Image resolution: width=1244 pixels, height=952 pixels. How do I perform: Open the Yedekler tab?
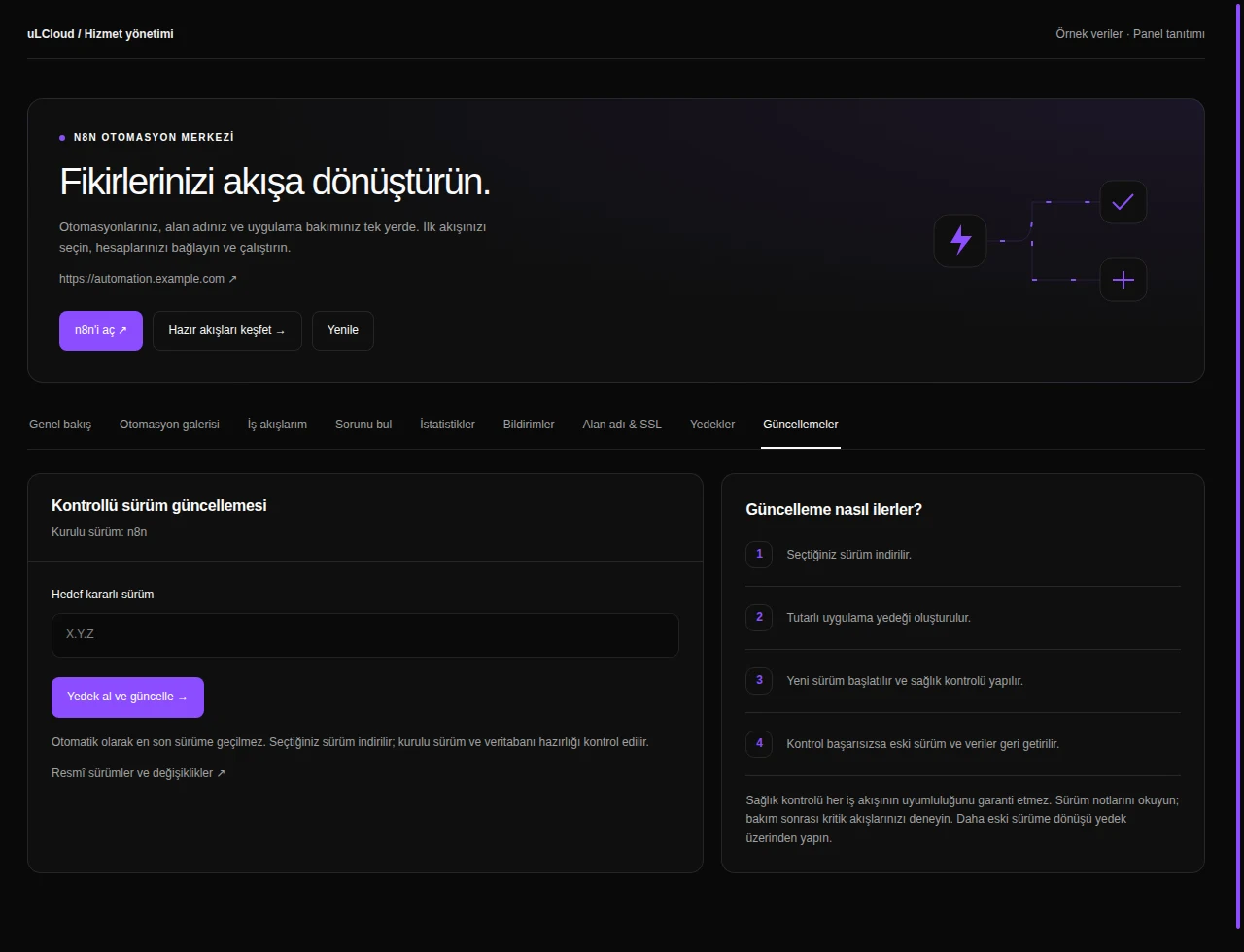click(712, 425)
